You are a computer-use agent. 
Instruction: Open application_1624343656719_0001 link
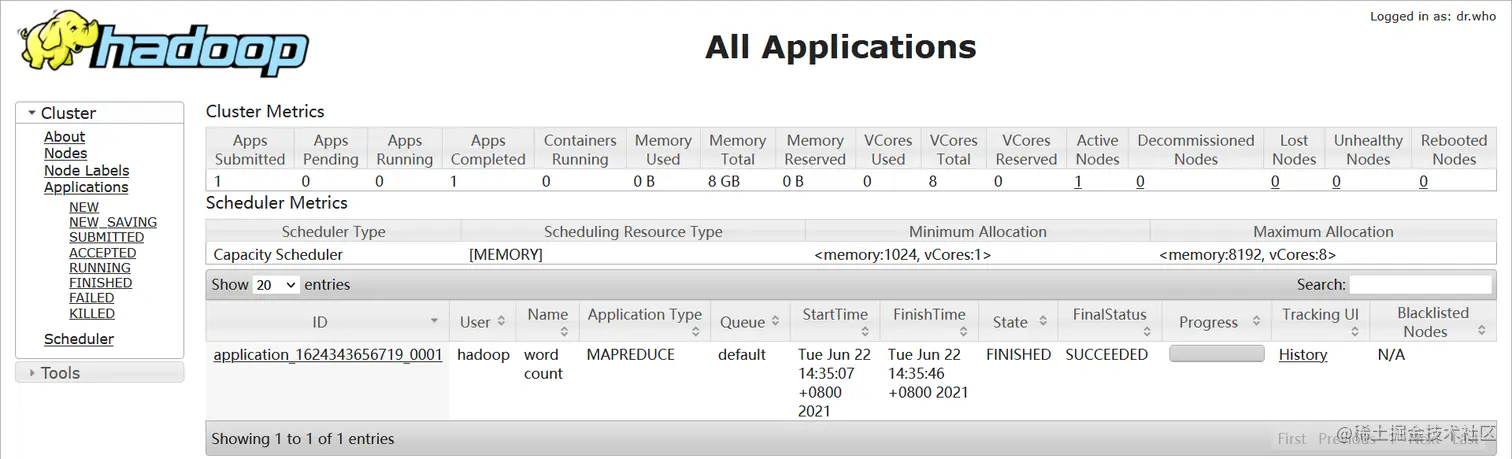point(328,355)
